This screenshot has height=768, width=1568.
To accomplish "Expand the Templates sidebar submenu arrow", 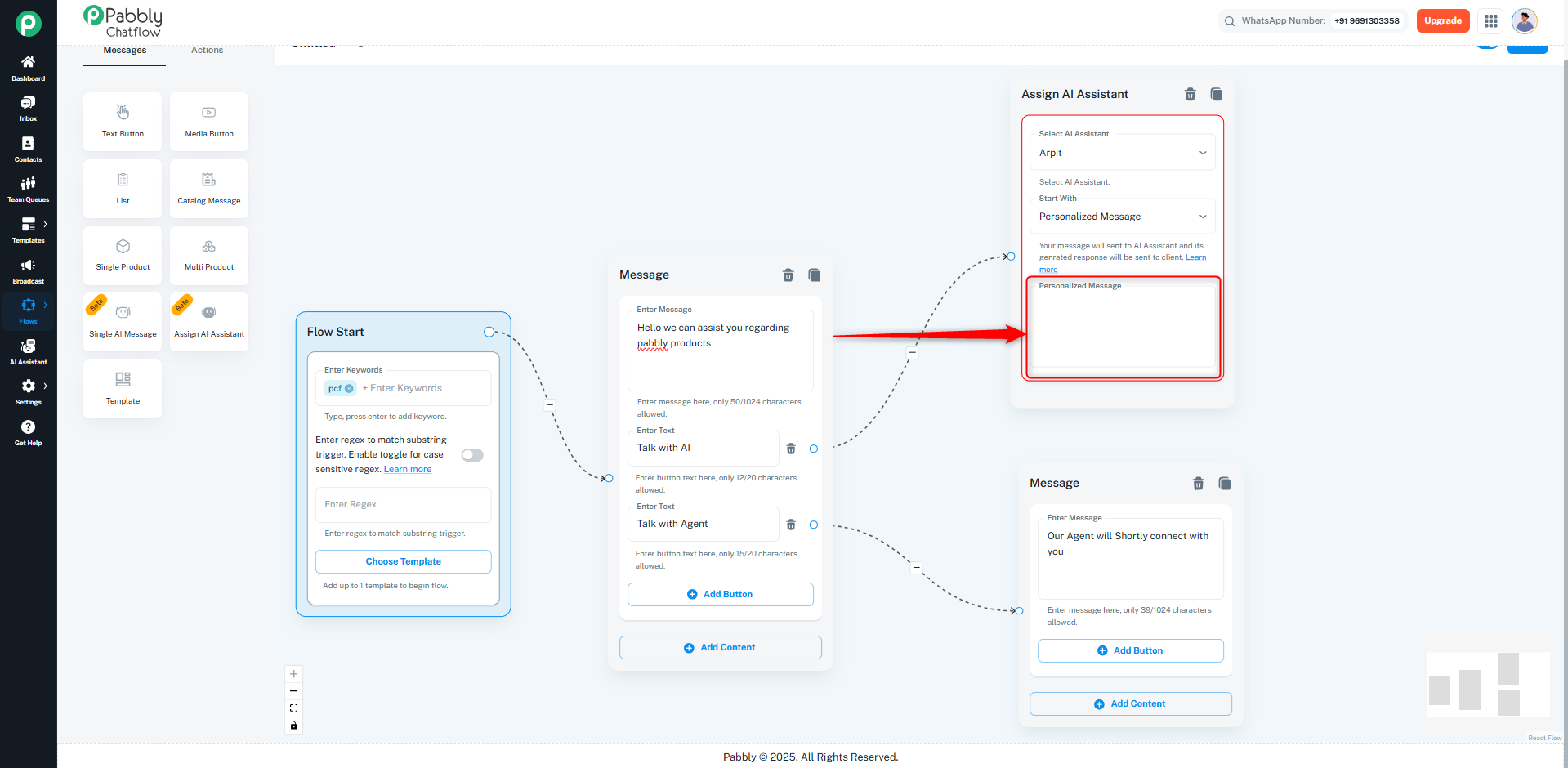I will point(45,224).
